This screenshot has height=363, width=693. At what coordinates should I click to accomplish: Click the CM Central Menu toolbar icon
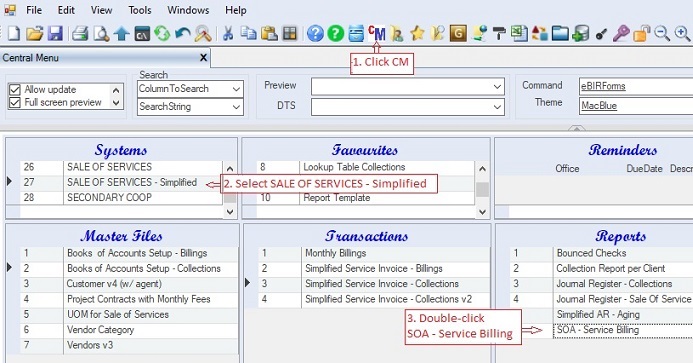pyautogui.click(x=377, y=34)
